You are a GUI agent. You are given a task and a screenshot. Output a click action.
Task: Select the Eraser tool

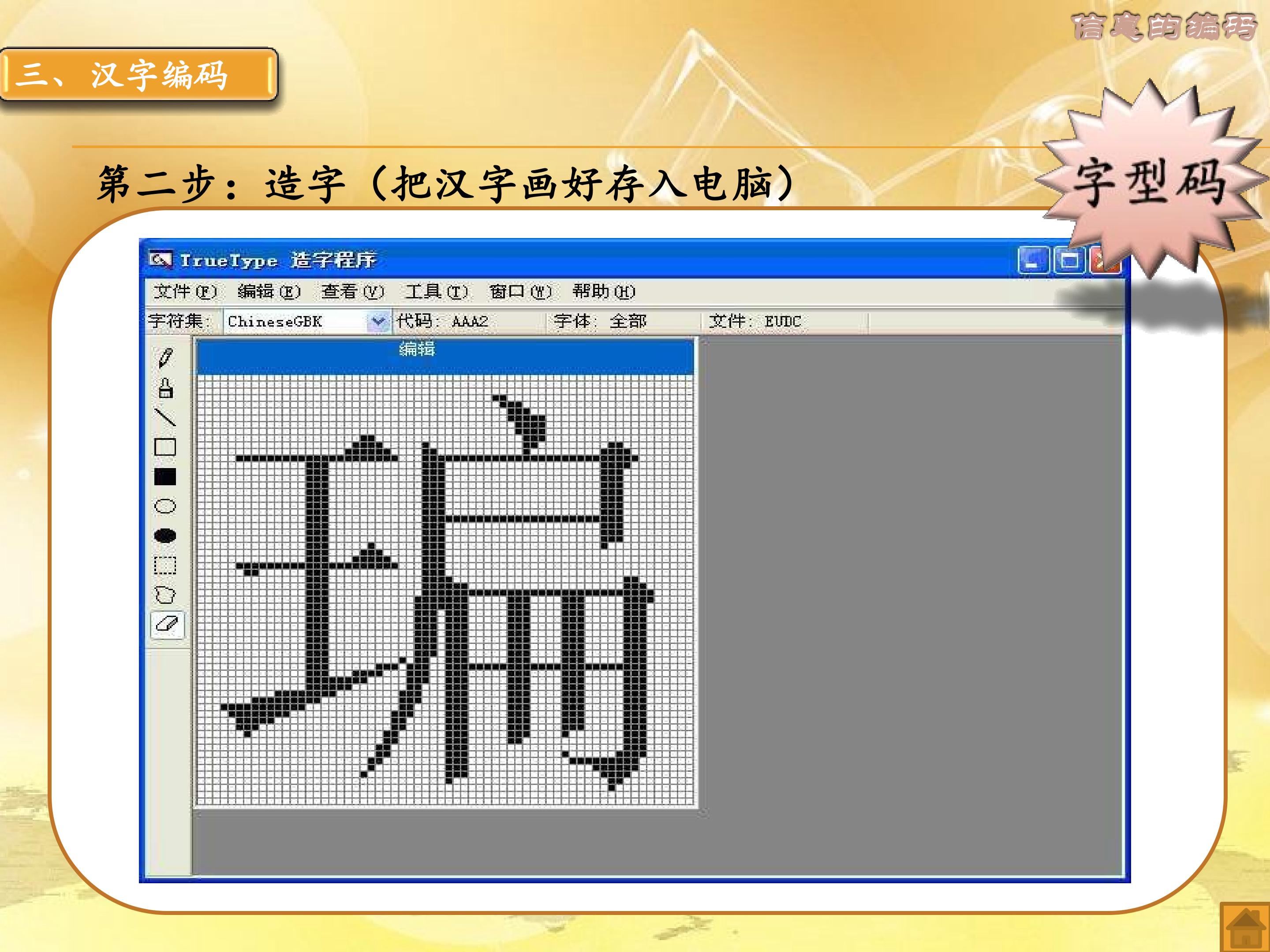pos(167,625)
